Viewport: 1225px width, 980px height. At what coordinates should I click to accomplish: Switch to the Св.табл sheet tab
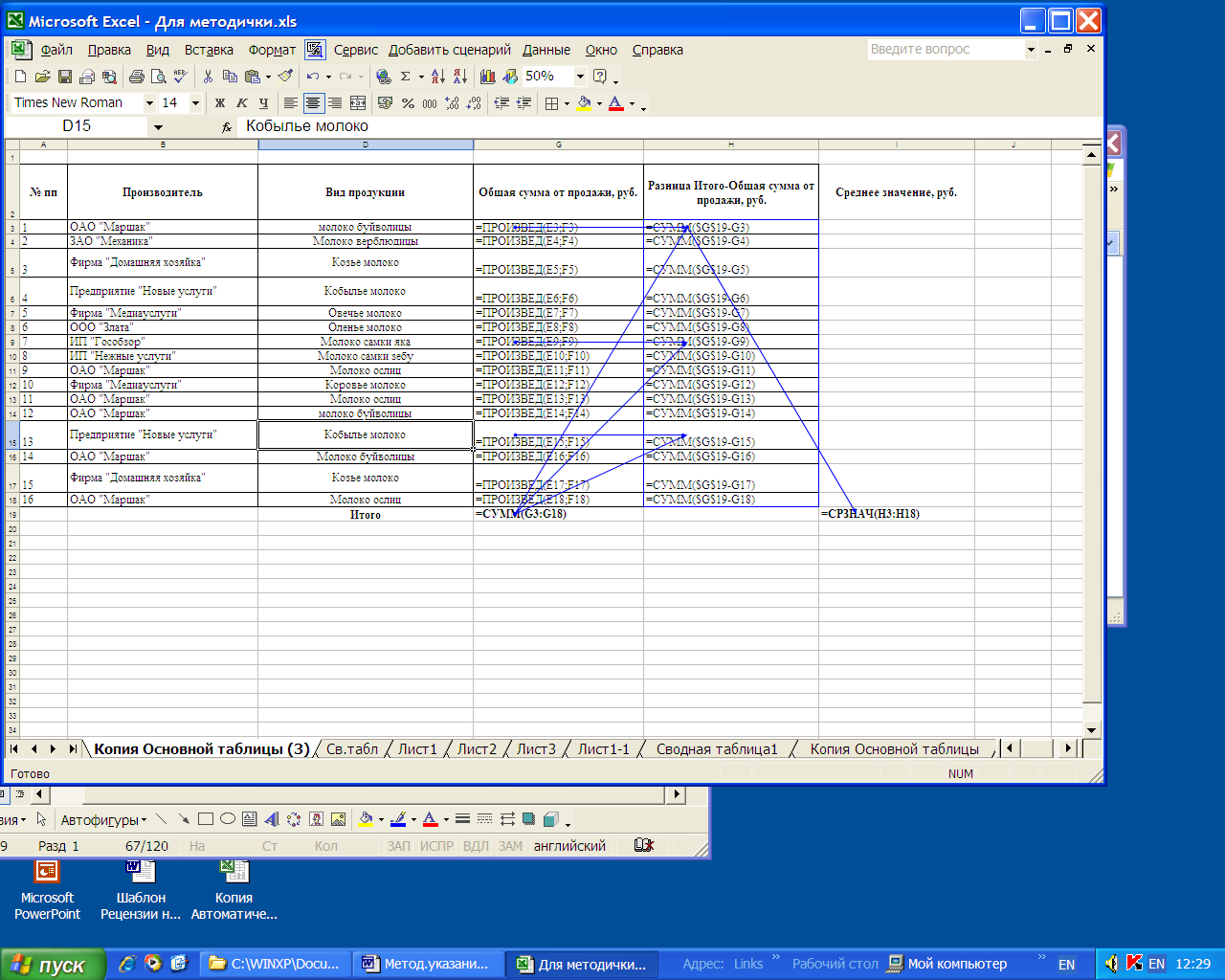tap(352, 749)
